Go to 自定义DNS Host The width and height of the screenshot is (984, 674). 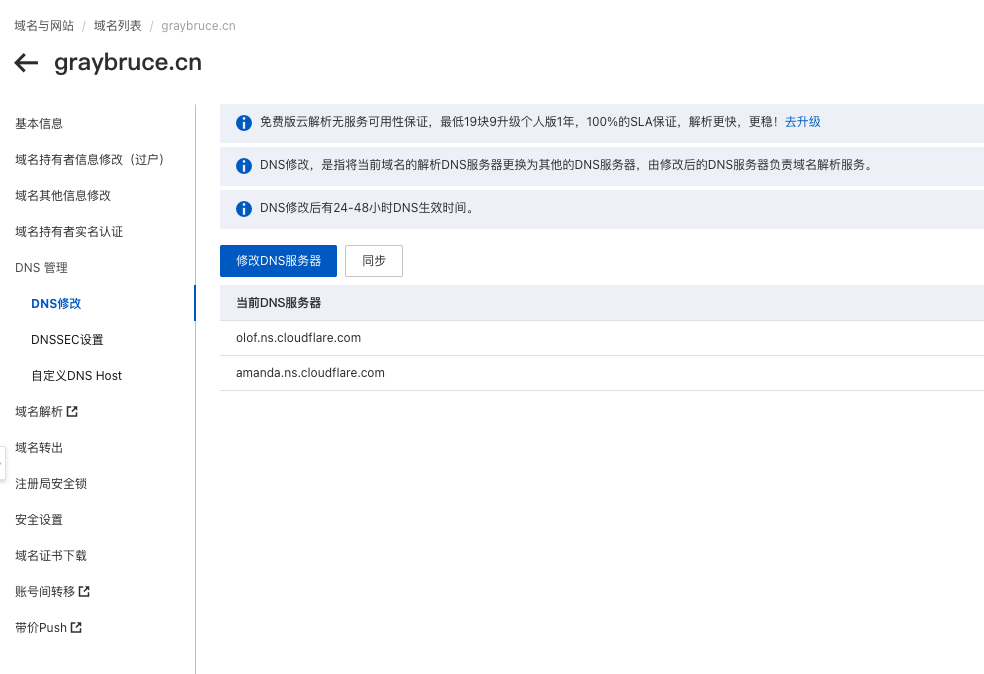click(76, 375)
